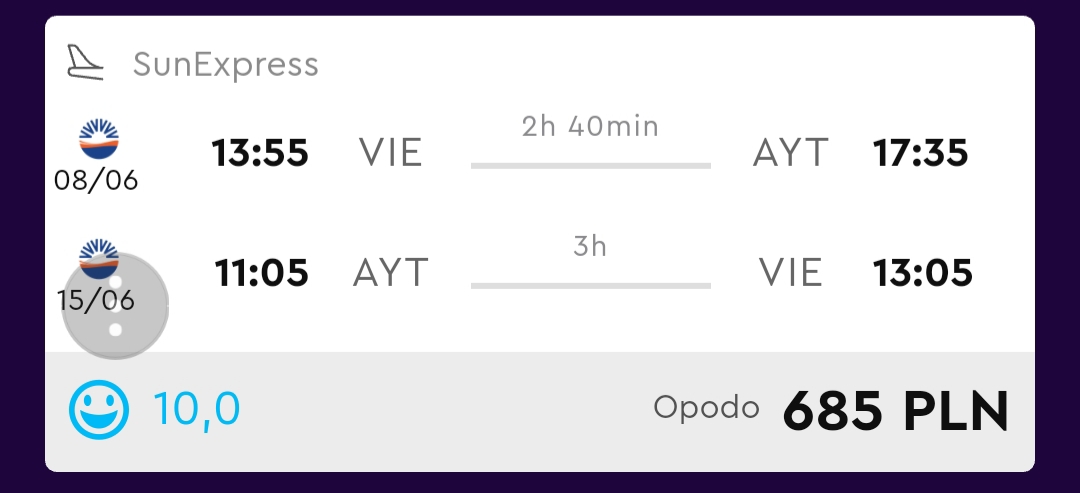1080x493 pixels.
Task: Click the 3h duration bar of return flight
Action: click(591, 285)
